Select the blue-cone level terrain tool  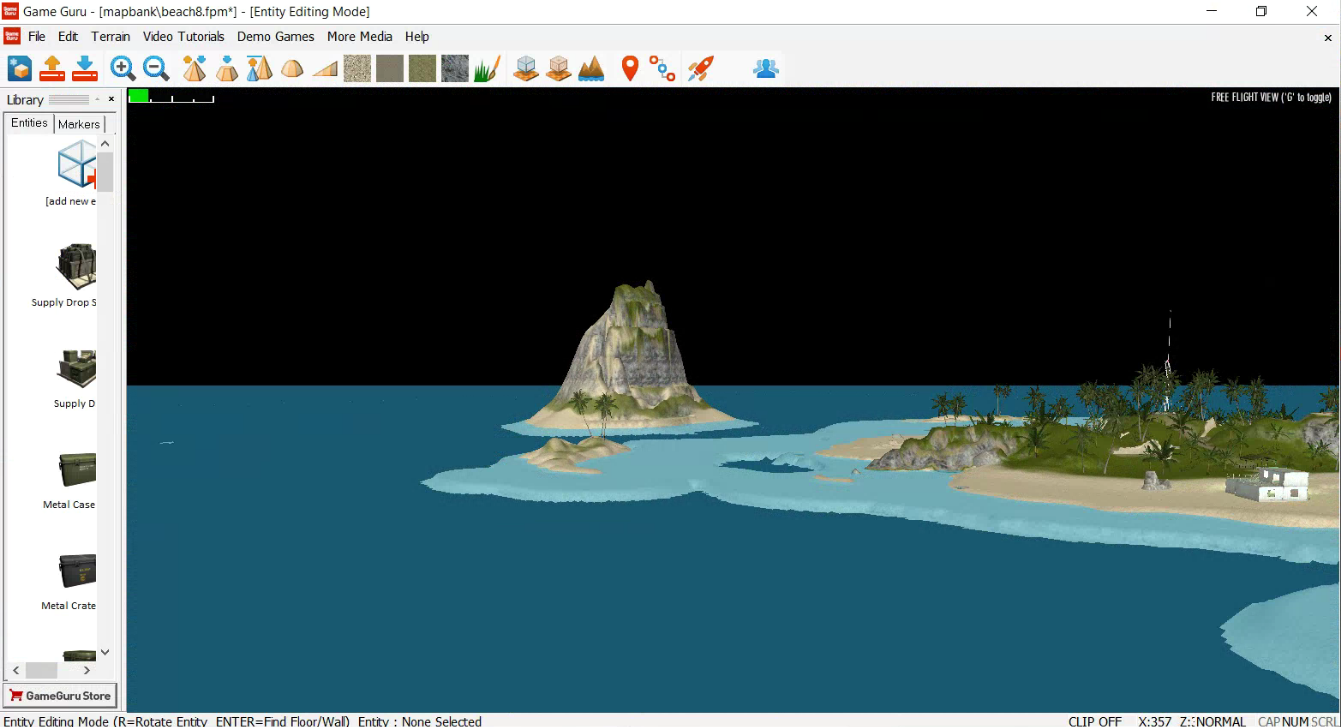coord(260,68)
